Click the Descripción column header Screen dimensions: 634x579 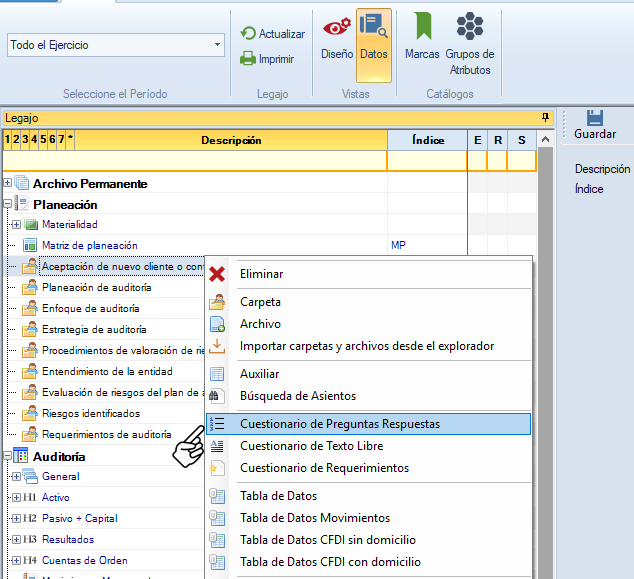tap(230, 140)
